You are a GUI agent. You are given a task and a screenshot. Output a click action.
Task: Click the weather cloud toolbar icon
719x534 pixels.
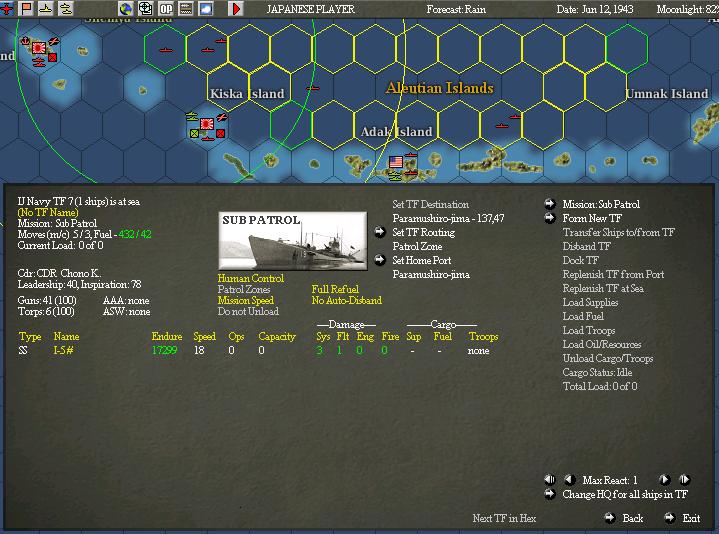(x=205, y=8)
